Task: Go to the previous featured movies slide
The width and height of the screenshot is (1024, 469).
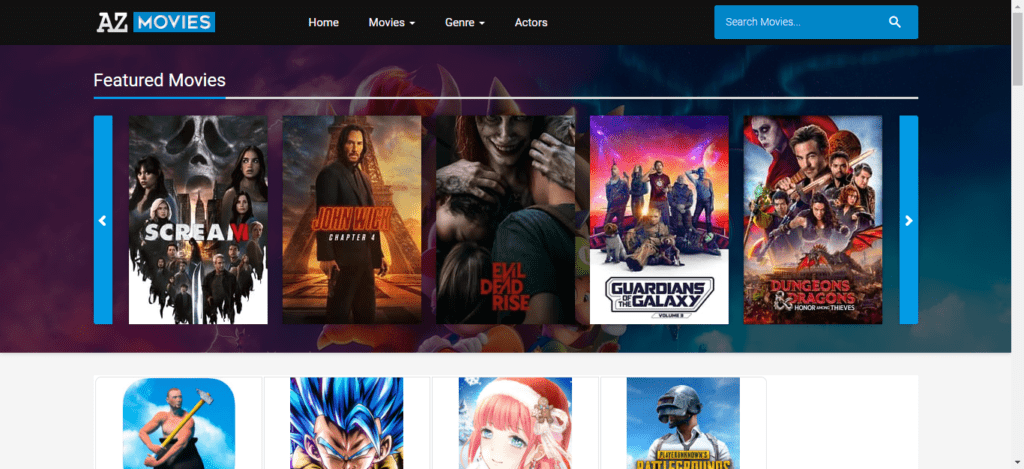Action: (103, 220)
